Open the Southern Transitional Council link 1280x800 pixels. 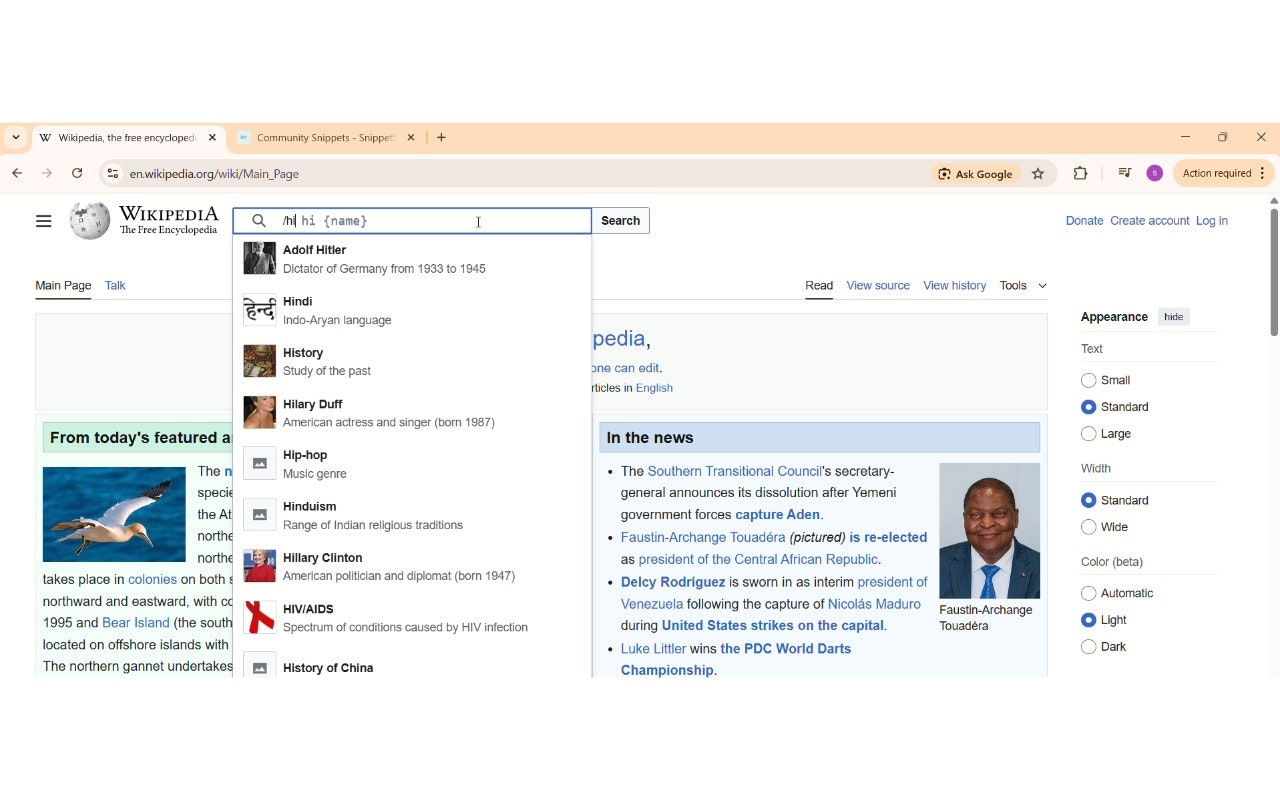point(733,471)
